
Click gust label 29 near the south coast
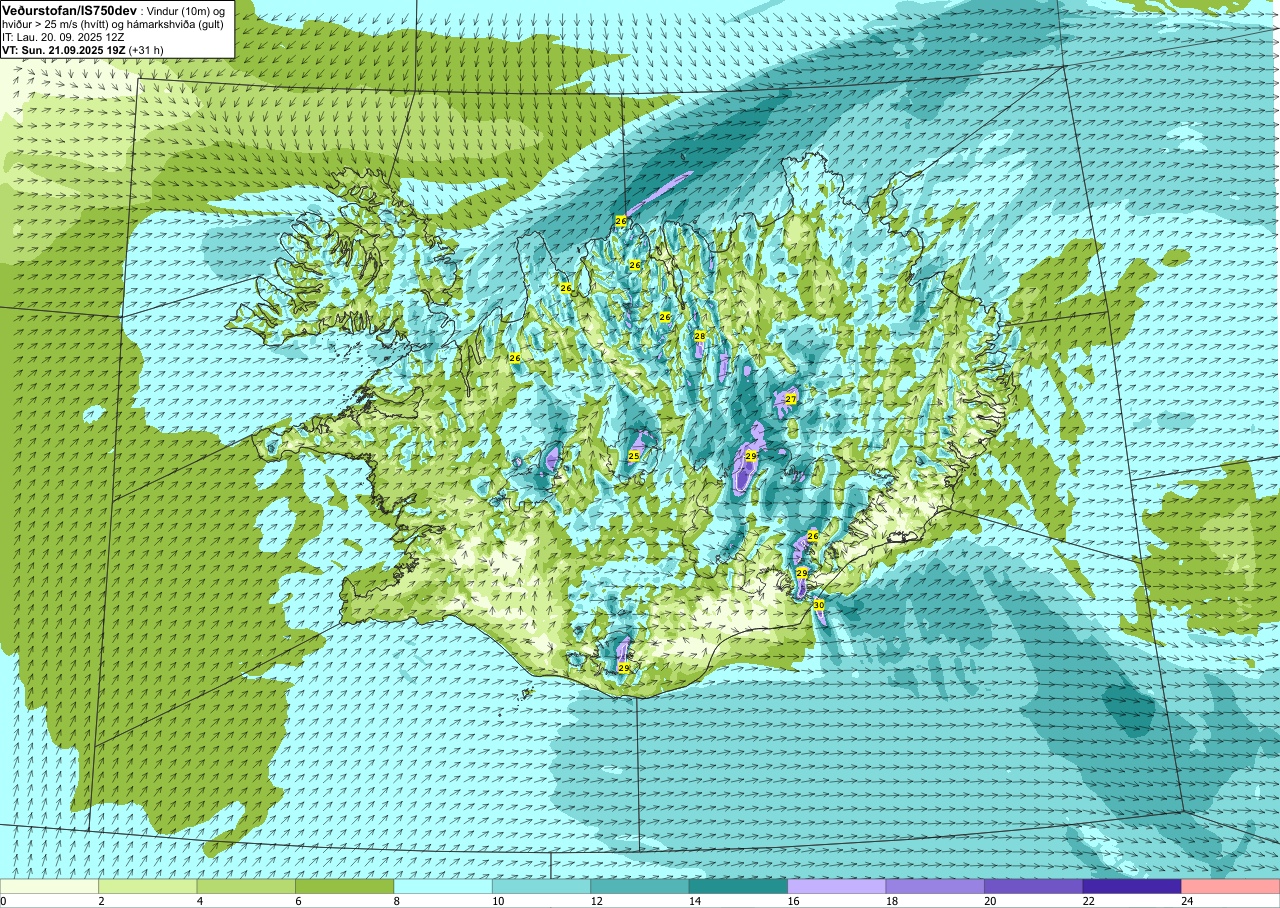click(624, 668)
